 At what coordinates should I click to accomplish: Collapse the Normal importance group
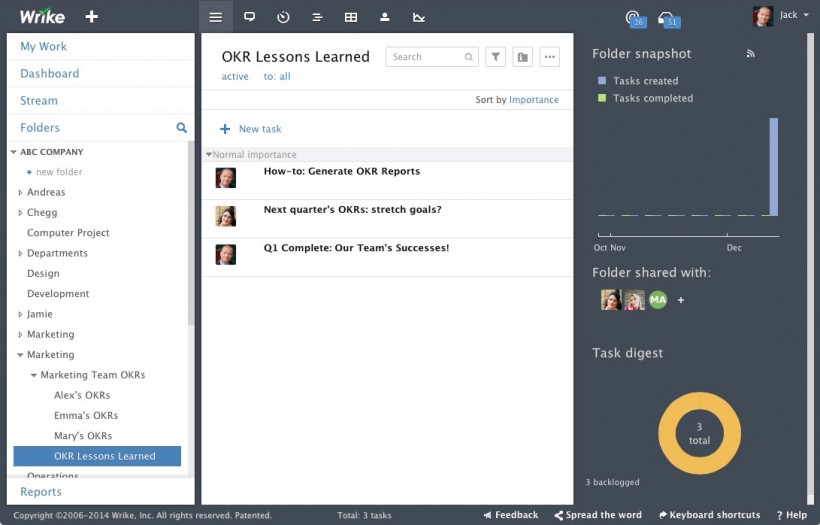[x=209, y=154]
